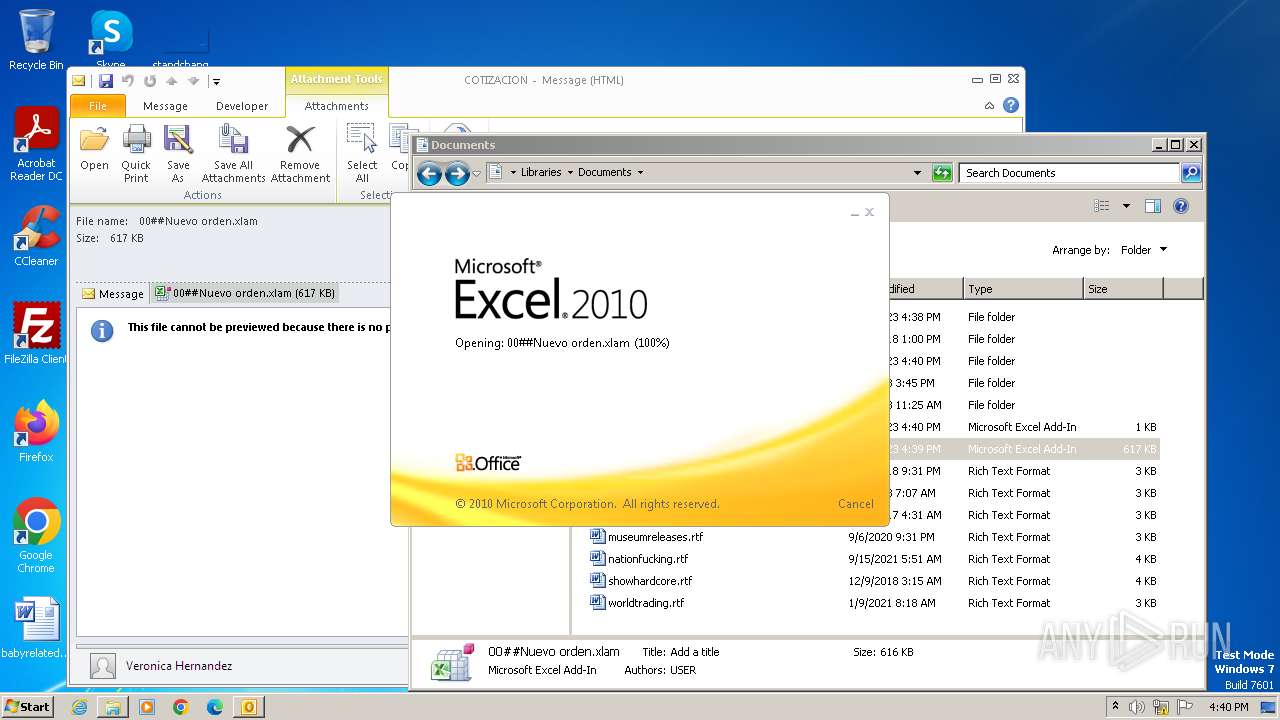
Task: Open the view options dropdown arrow
Action: coord(1126,206)
